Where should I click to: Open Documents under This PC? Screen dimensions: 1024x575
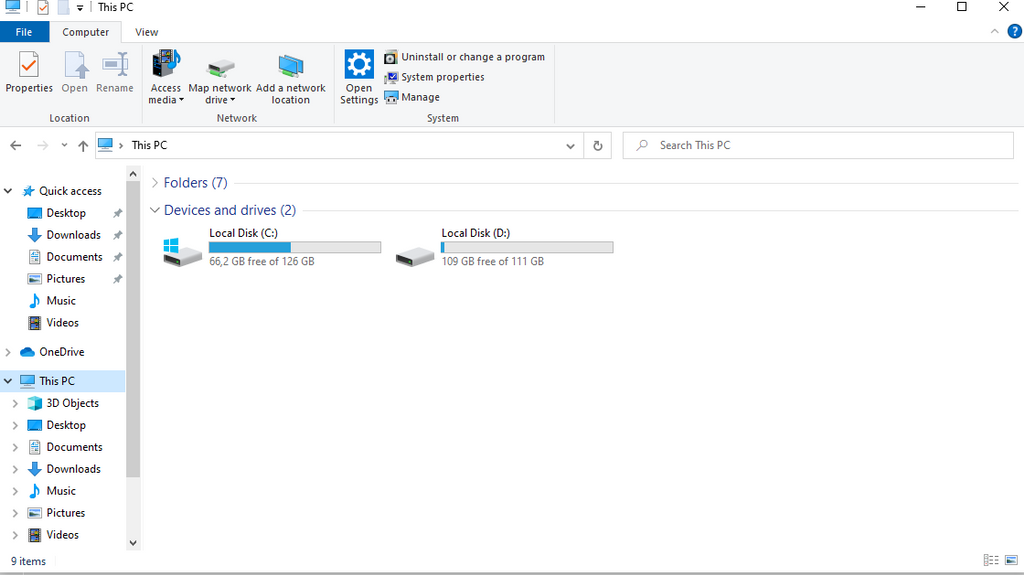coord(74,447)
